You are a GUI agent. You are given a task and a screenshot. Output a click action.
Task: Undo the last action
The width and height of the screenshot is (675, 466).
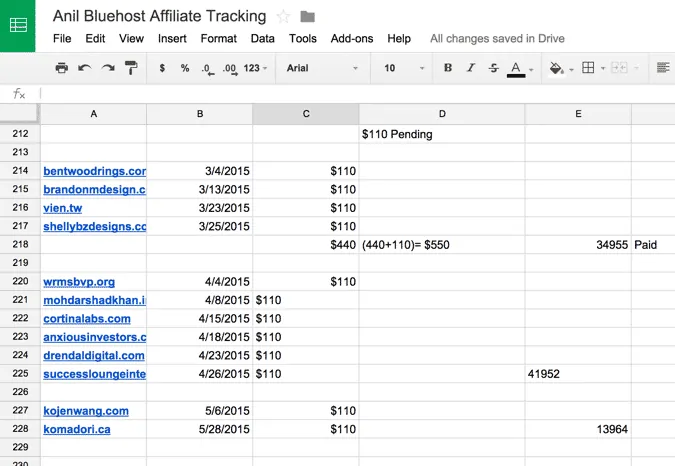pyautogui.click(x=84, y=68)
